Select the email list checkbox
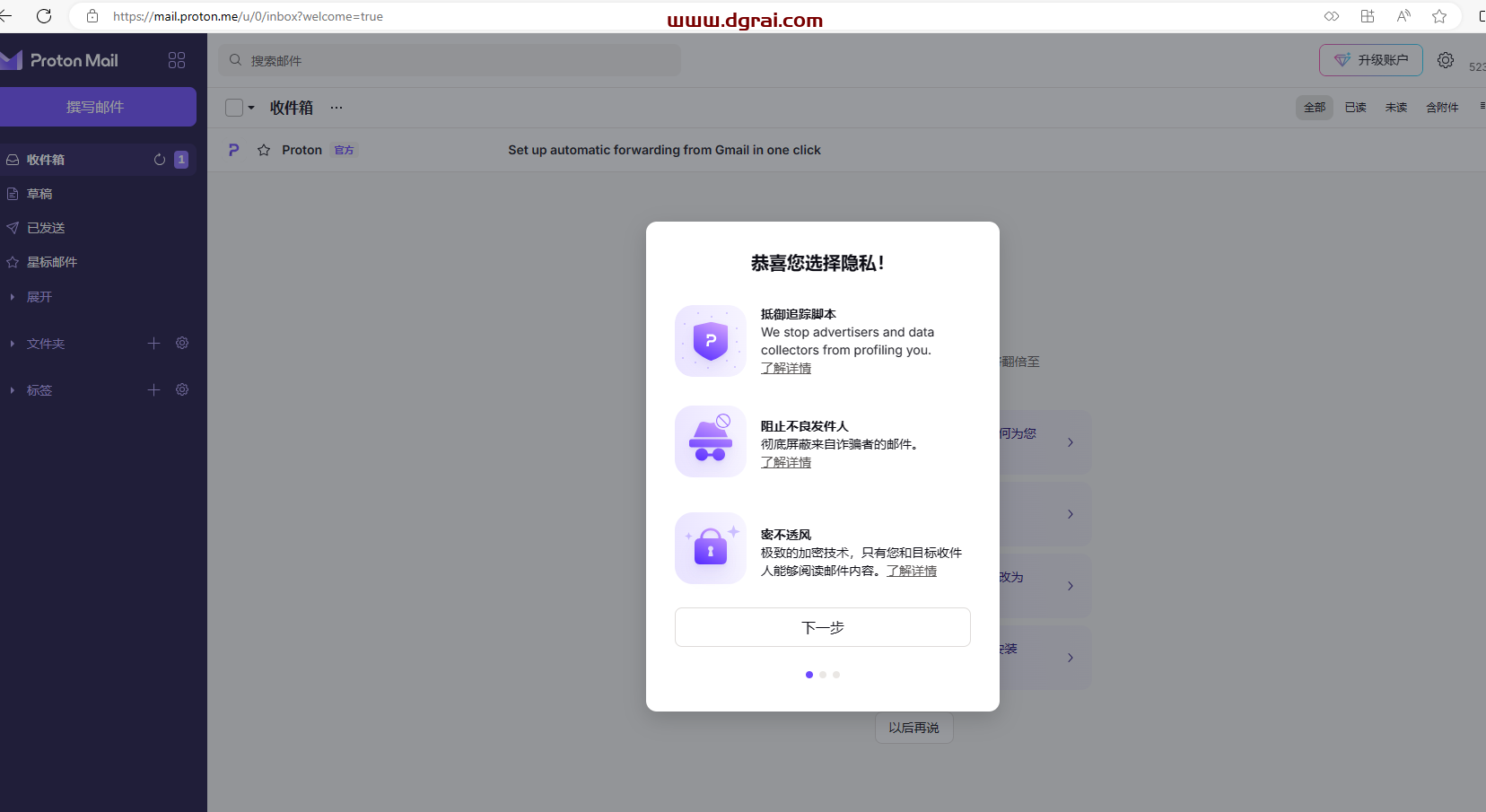This screenshot has width=1486, height=812. 232,107
